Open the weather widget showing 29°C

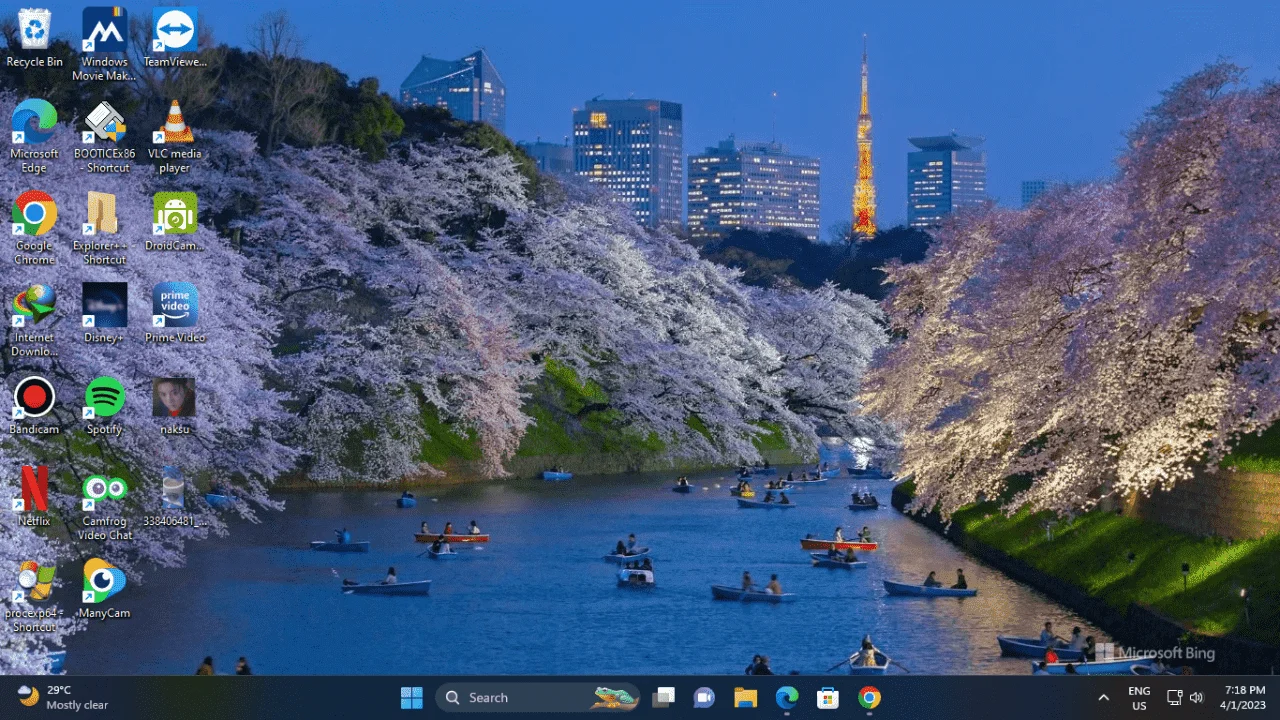coord(64,697)
